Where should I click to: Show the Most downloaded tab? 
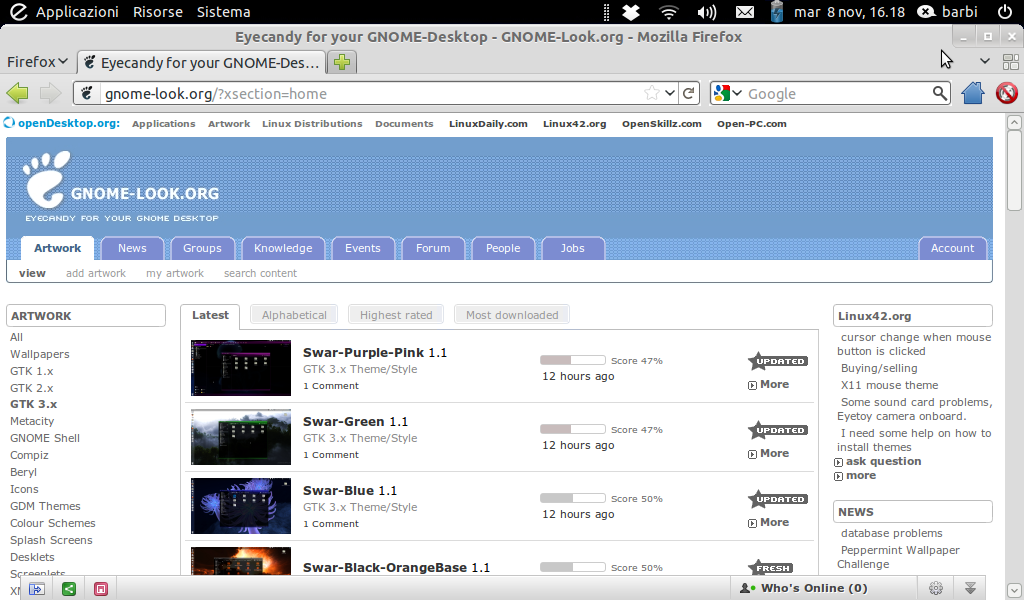pyautogui.click(x=512, y=315)
